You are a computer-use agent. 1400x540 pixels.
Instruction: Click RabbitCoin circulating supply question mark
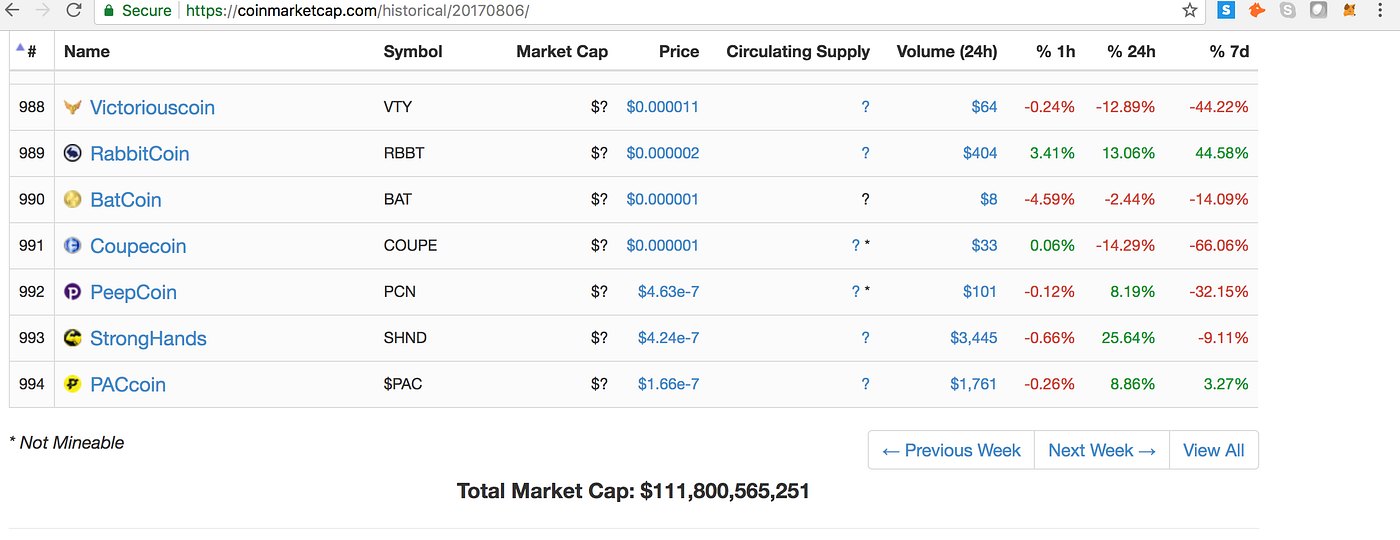[865, 153]
